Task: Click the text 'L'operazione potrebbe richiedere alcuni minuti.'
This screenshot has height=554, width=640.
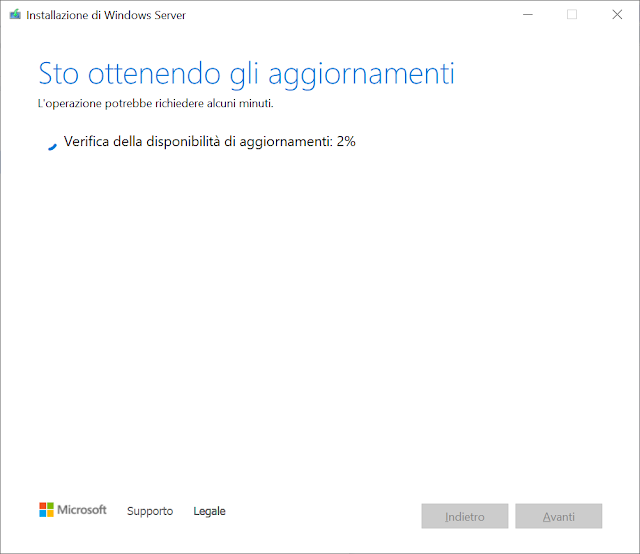Action: click(156, 104)
